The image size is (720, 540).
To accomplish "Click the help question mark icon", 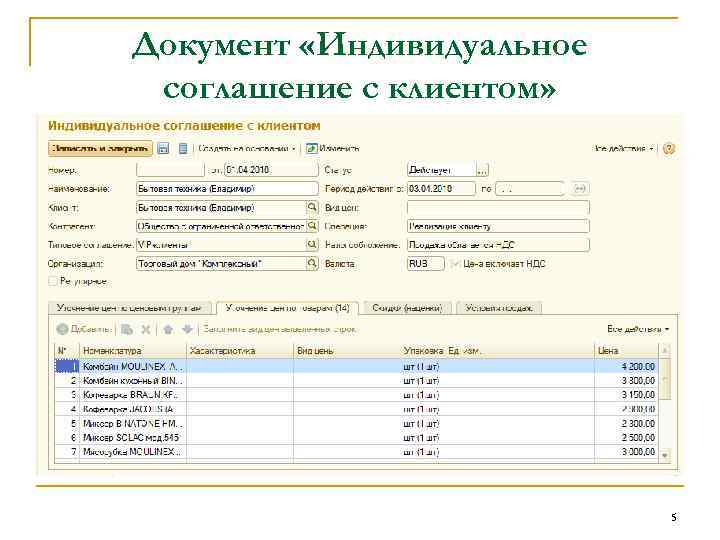I will click(669, 148).
